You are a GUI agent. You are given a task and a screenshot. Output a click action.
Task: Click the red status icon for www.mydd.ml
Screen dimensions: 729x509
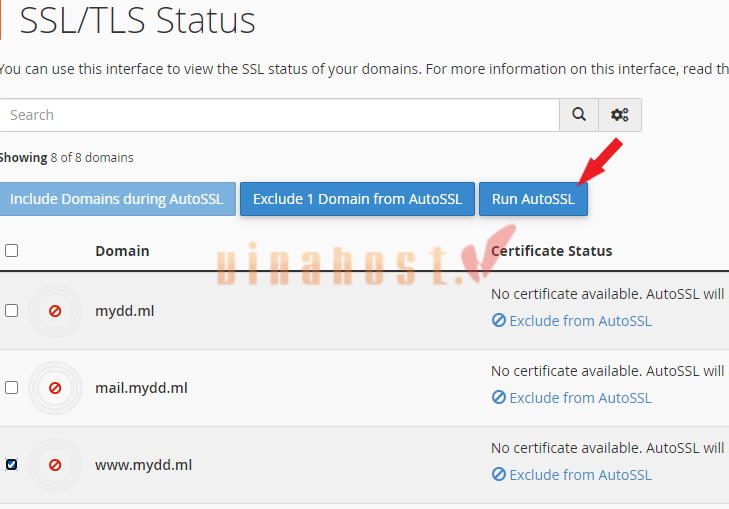tap(55, 465)
